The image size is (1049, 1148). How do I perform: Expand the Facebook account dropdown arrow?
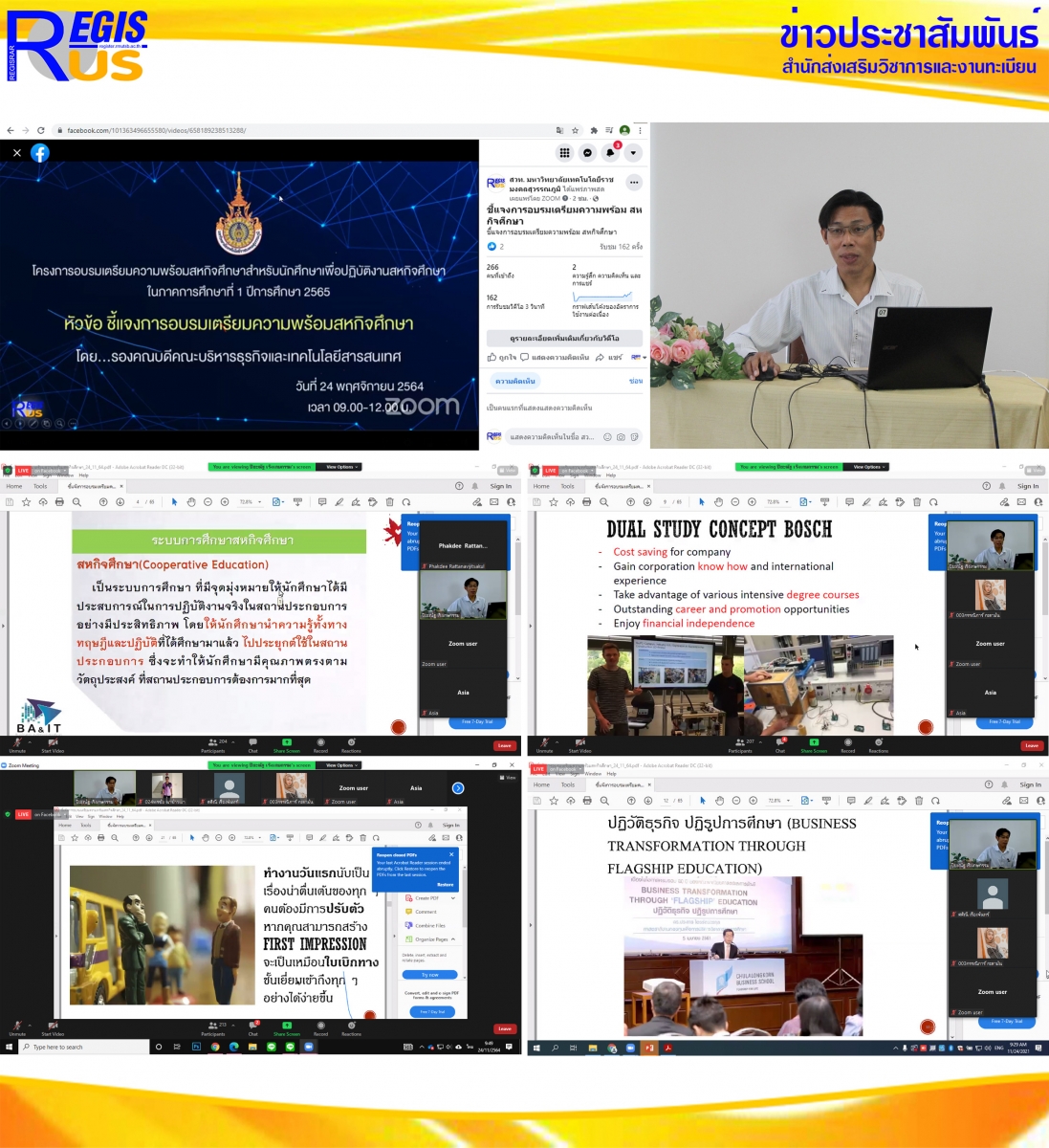tap(633, 153)
